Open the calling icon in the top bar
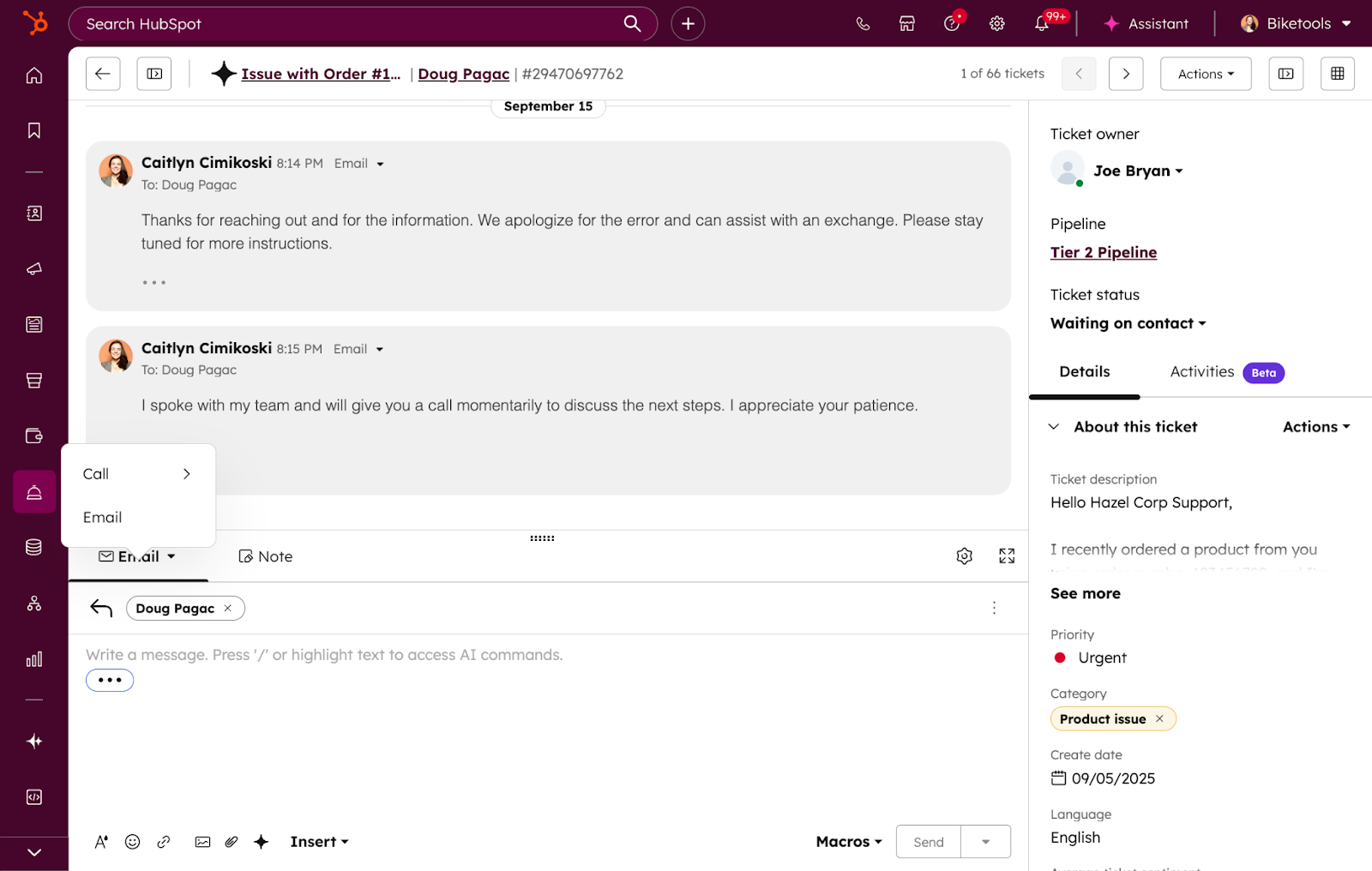1372x871 pixels. coord(862,23)
